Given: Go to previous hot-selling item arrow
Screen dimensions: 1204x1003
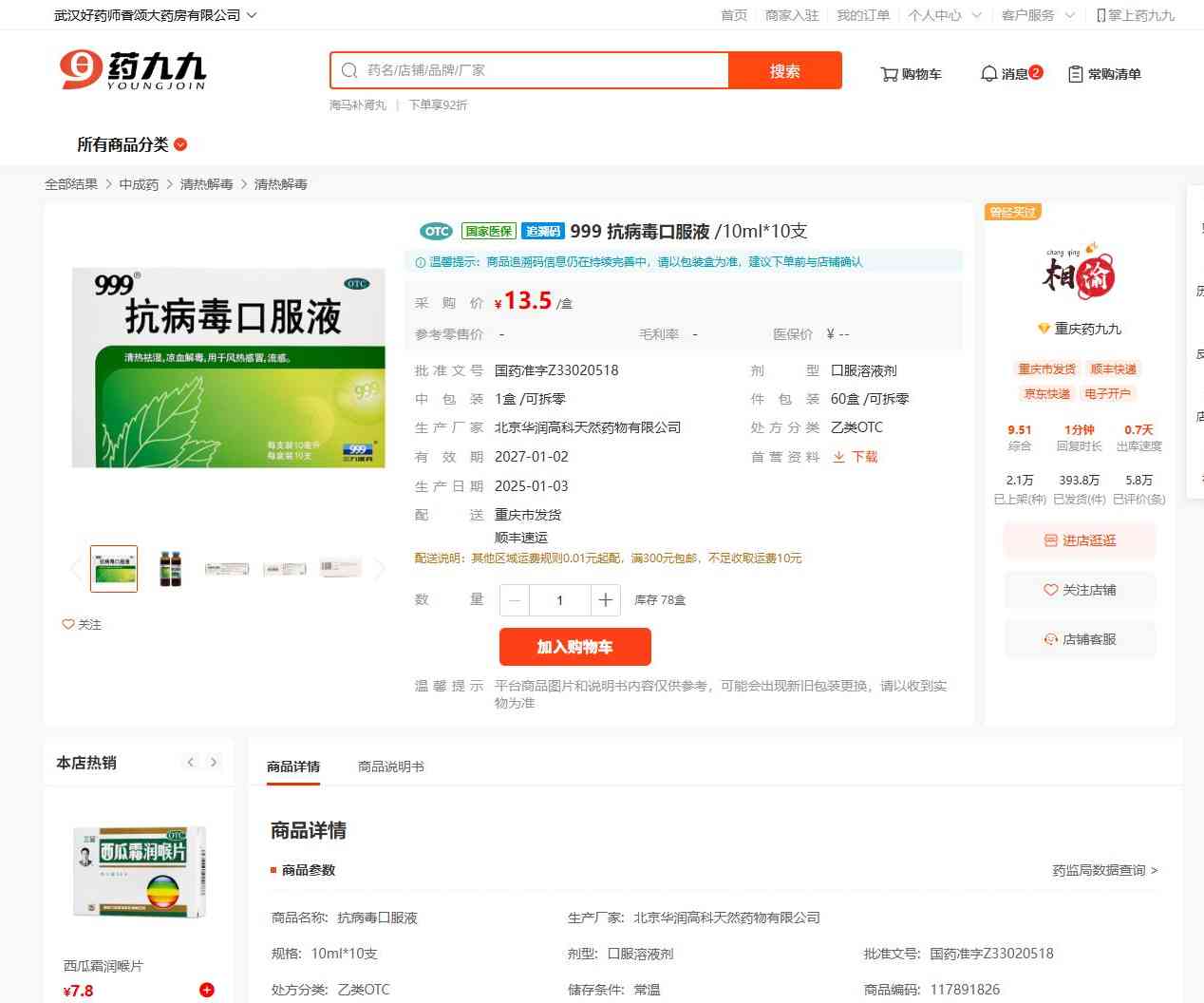Looking at the screenshot, I should coord(191,762).
